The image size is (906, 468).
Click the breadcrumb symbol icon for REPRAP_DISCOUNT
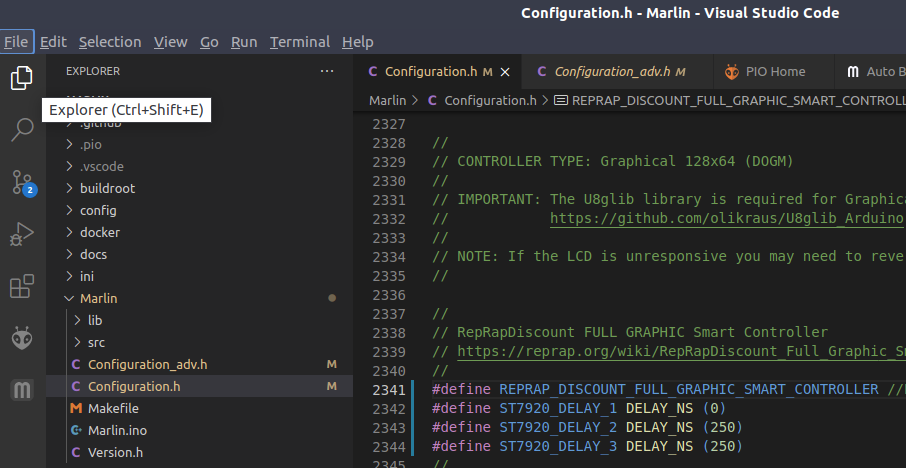pos(560,101)
